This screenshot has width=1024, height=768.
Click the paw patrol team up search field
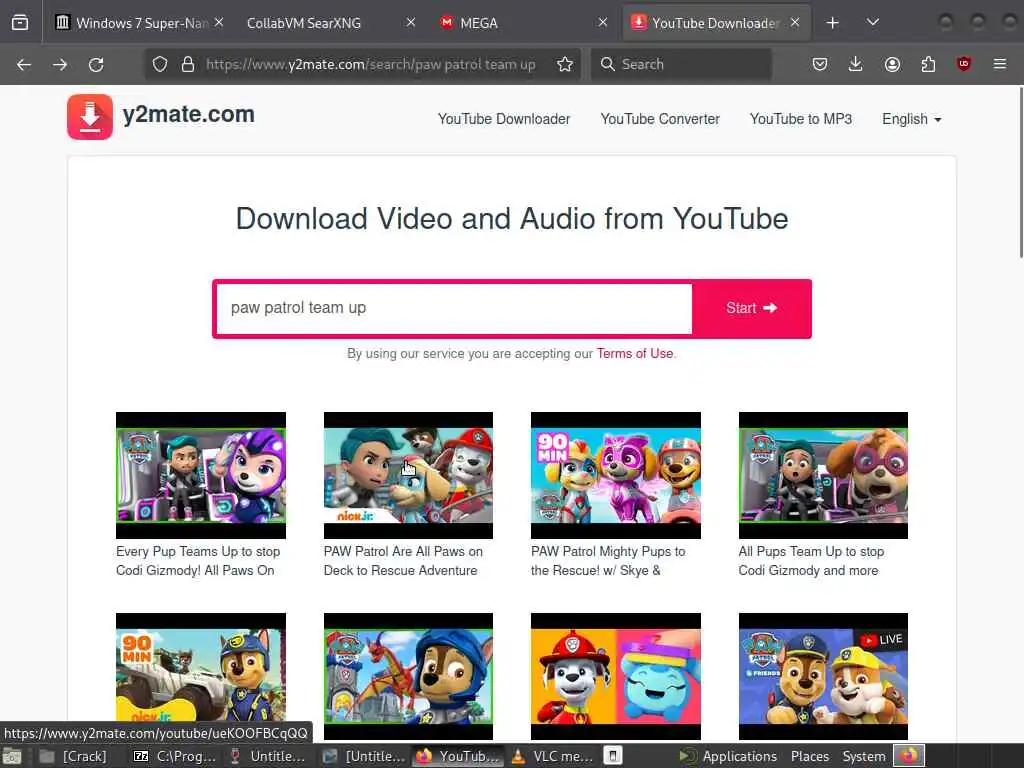point(454,308)
